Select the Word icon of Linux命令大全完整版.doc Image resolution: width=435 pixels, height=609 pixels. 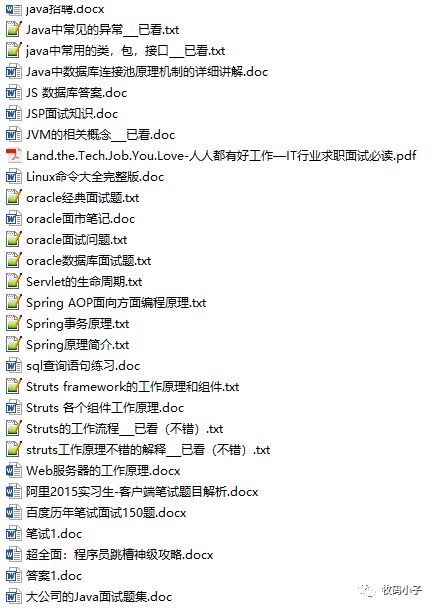14,177
